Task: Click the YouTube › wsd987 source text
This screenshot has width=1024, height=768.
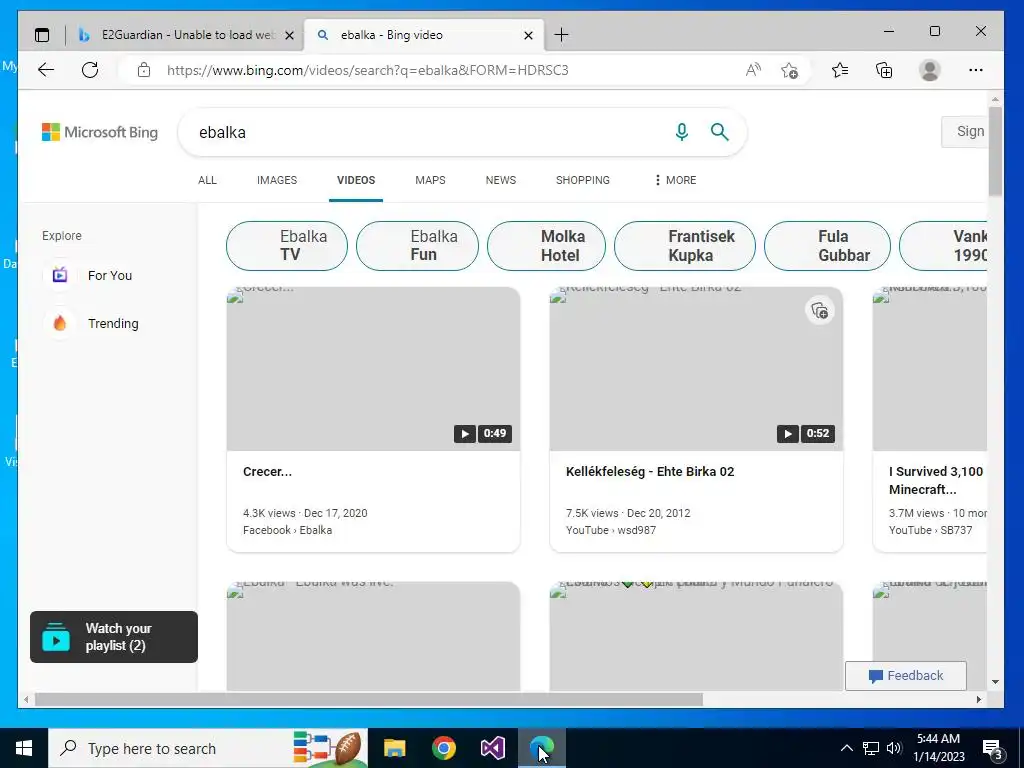Action: 611,530
